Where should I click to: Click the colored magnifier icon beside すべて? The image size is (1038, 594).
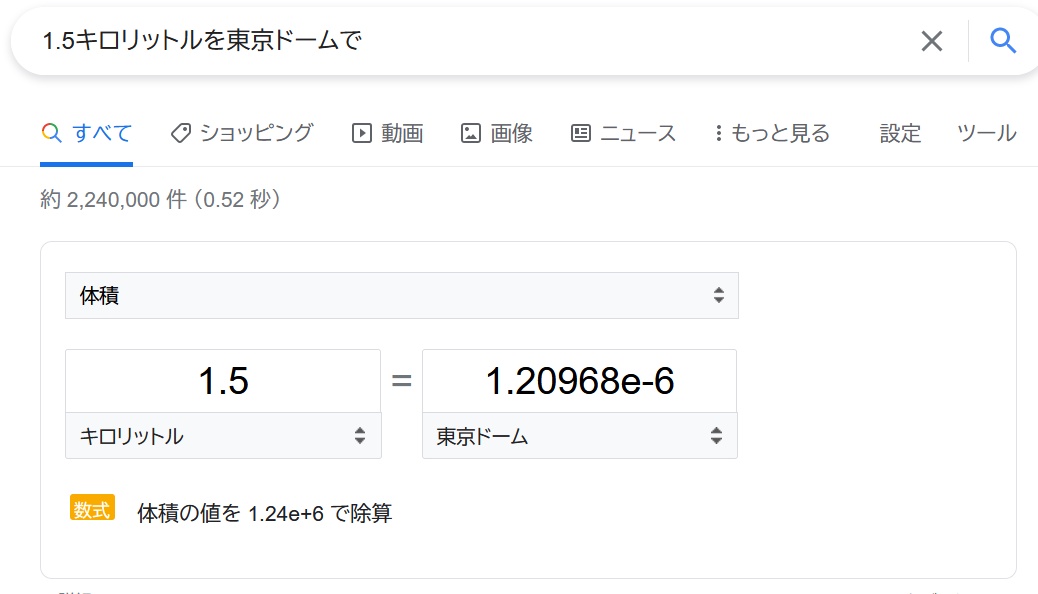[x=51, y=132]
